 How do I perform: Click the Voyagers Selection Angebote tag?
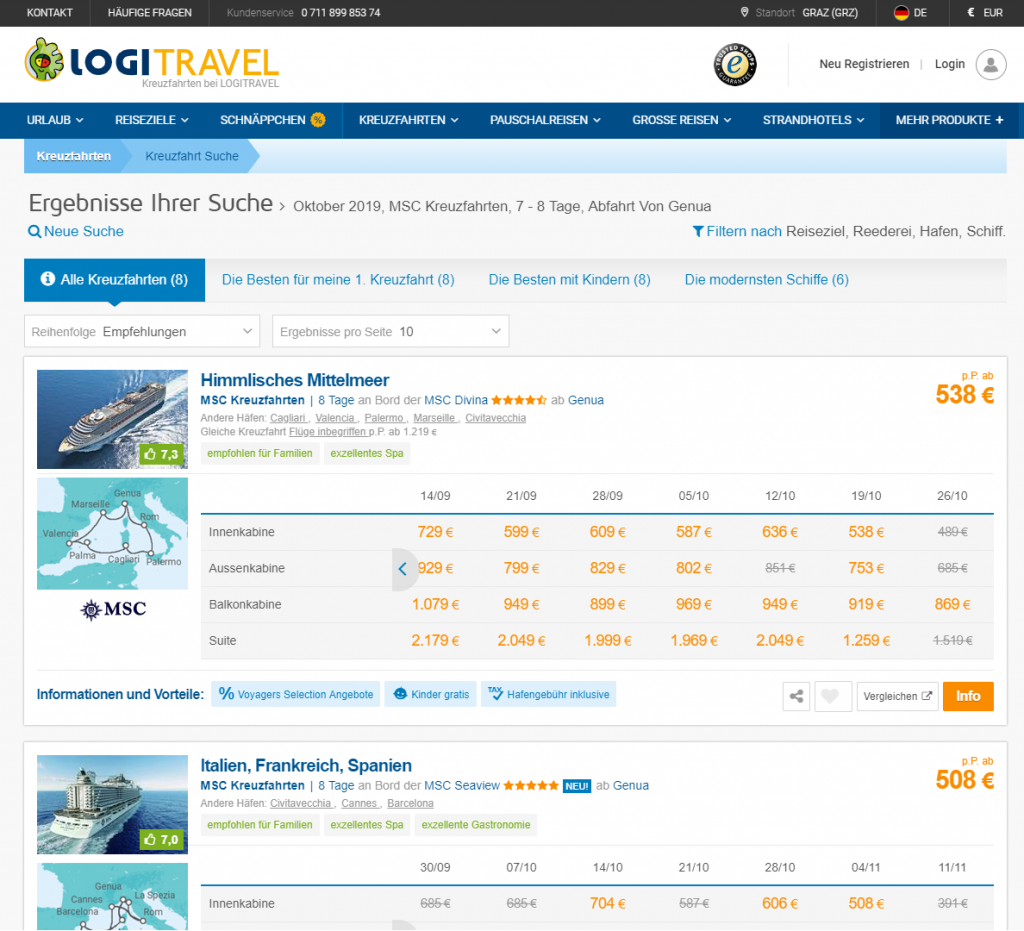tap(296, 694)
